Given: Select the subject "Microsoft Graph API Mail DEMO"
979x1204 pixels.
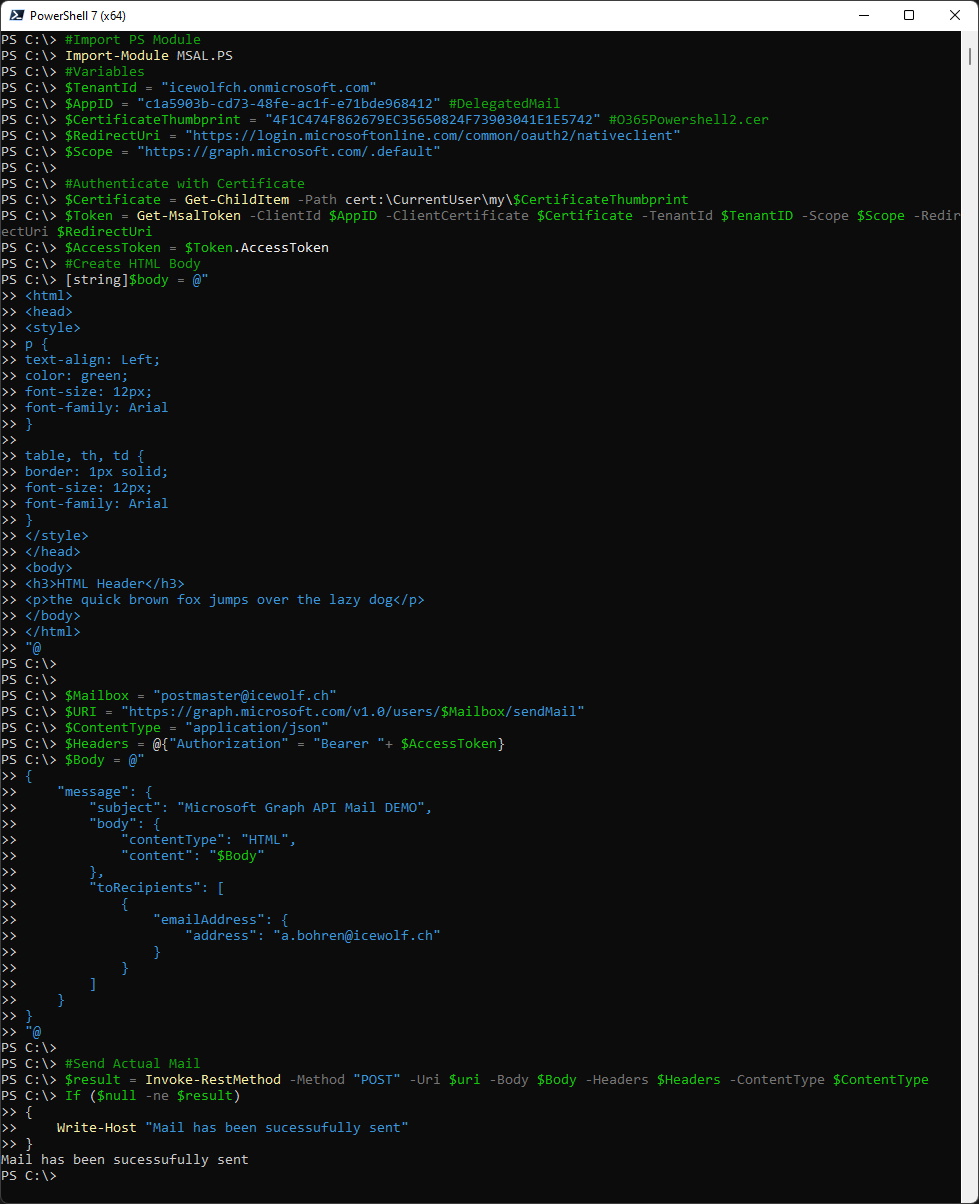Looking at the screenshot, I should [301, 808].
